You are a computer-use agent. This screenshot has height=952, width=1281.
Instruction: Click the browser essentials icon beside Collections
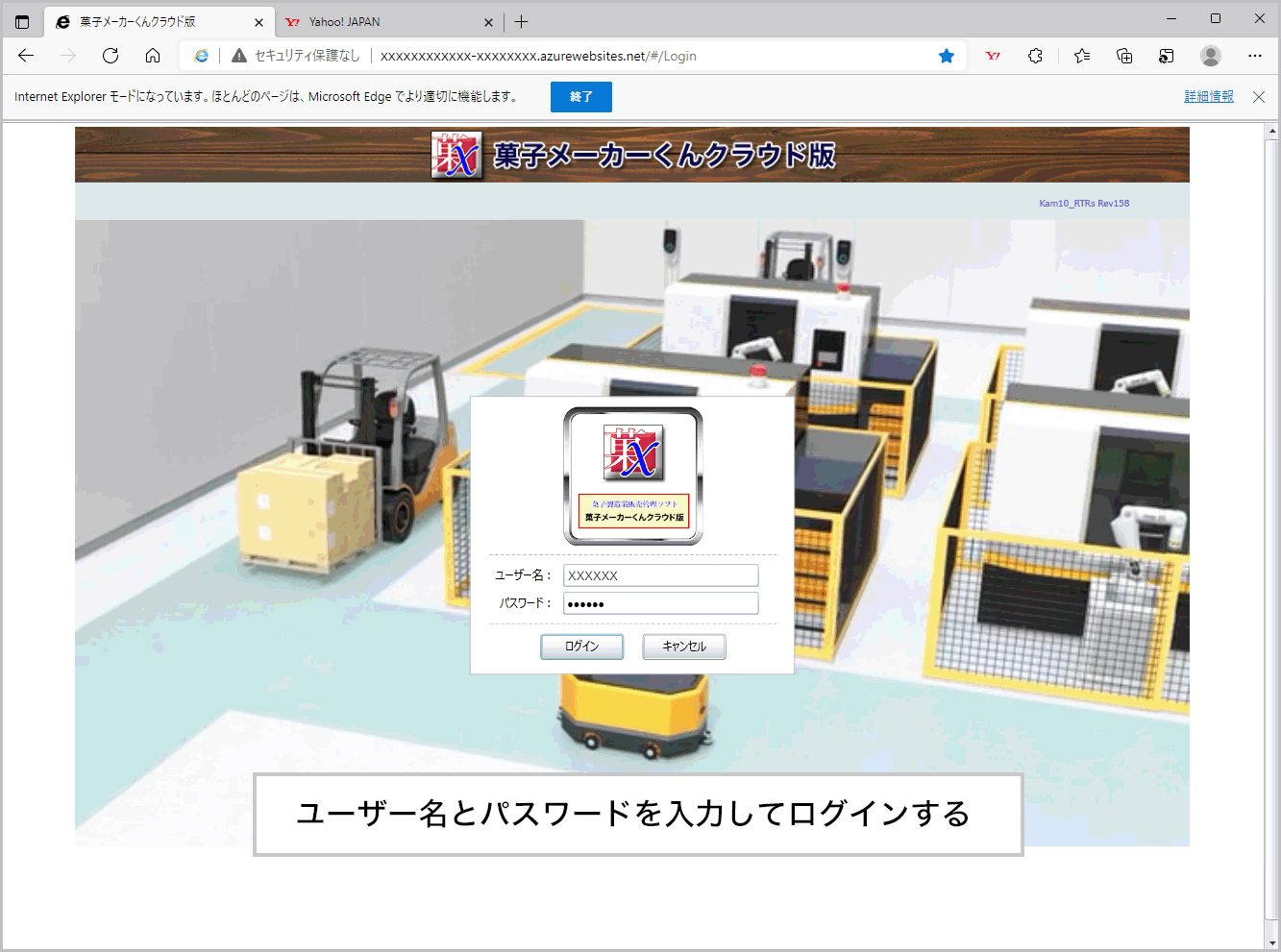pos(1167,56)
